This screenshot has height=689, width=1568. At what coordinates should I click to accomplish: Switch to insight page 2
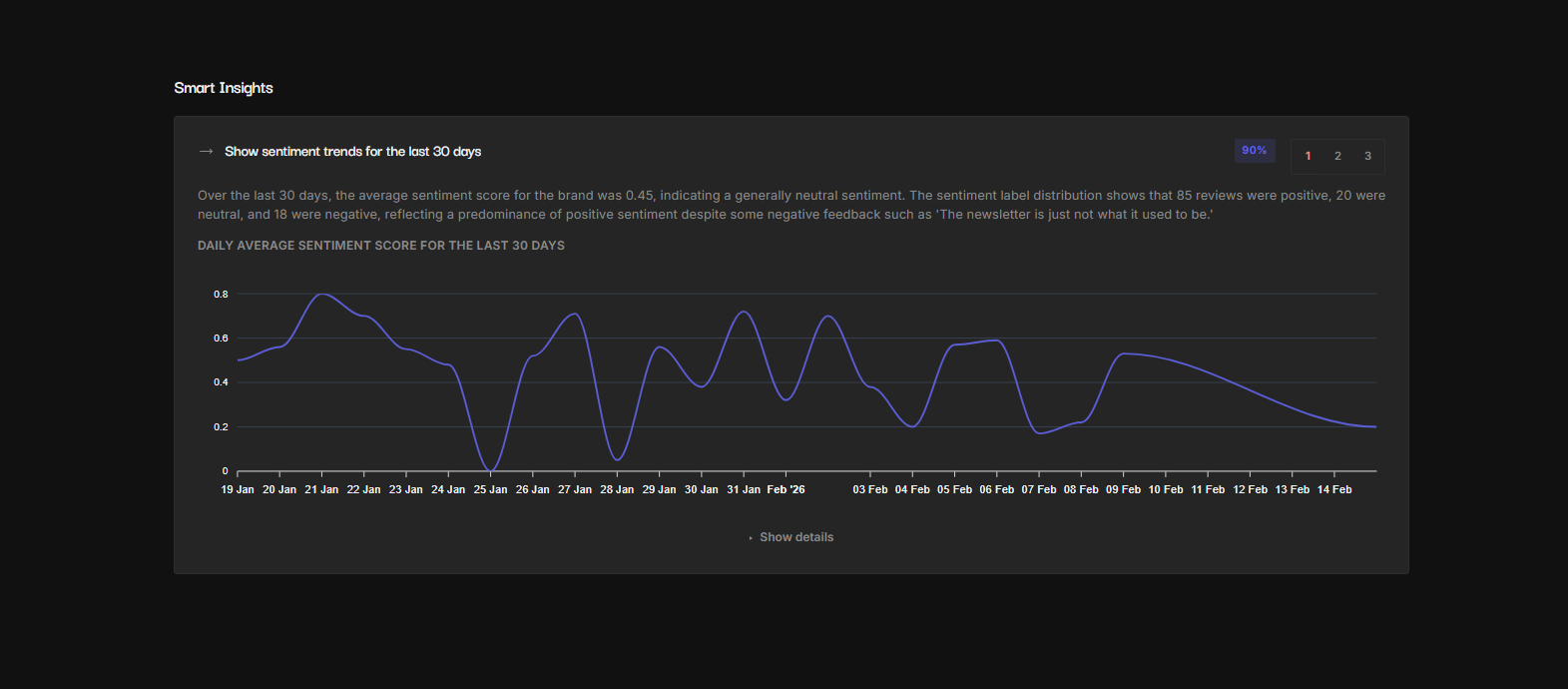pos(1337,156)
